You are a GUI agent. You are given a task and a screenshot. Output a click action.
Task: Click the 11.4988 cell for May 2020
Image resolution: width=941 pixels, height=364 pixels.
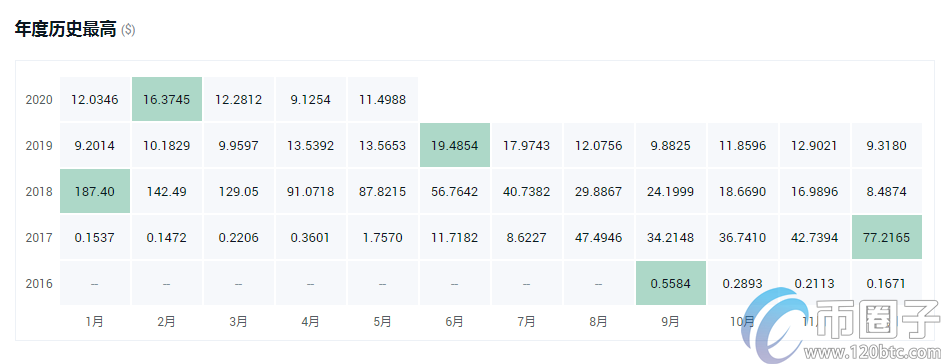tap(382, 99)
